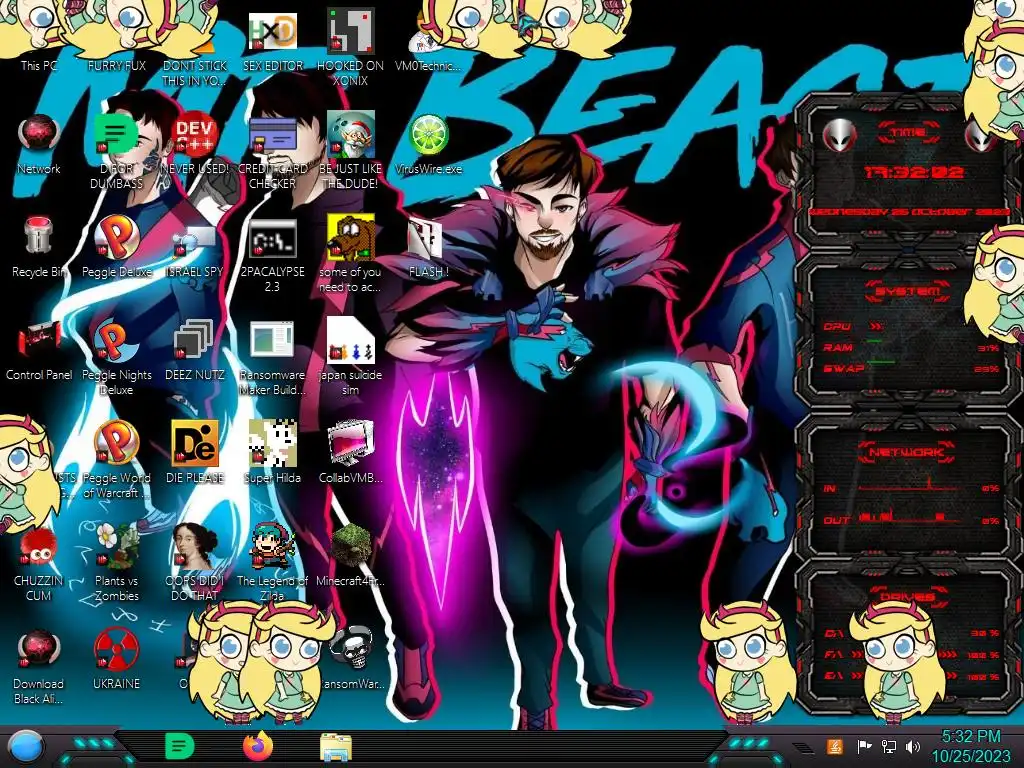Open the BE JUST LIKE THE DUDE! shortcut

click(350, 135)
